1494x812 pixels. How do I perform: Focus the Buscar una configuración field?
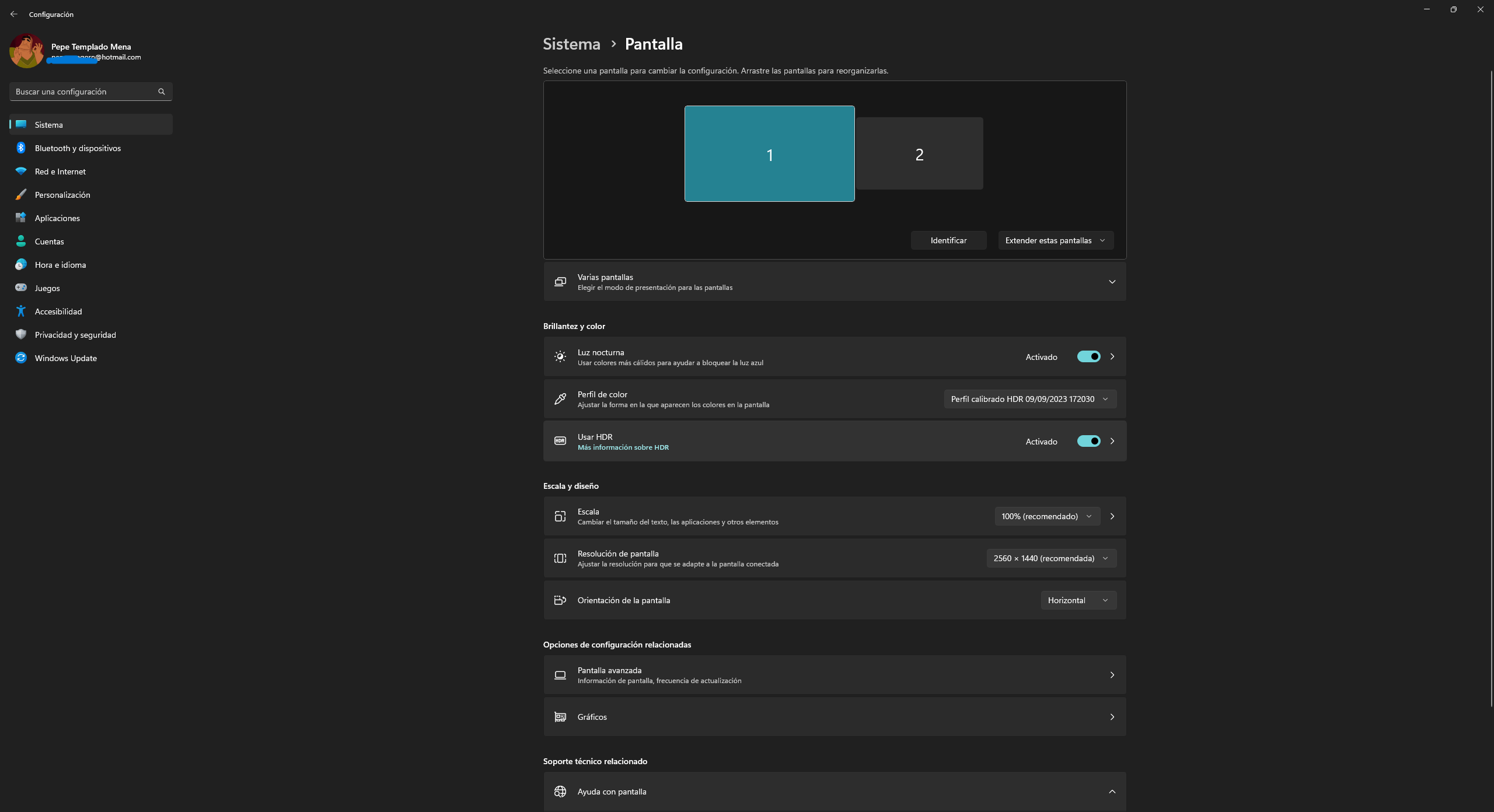tap(82, 92)
